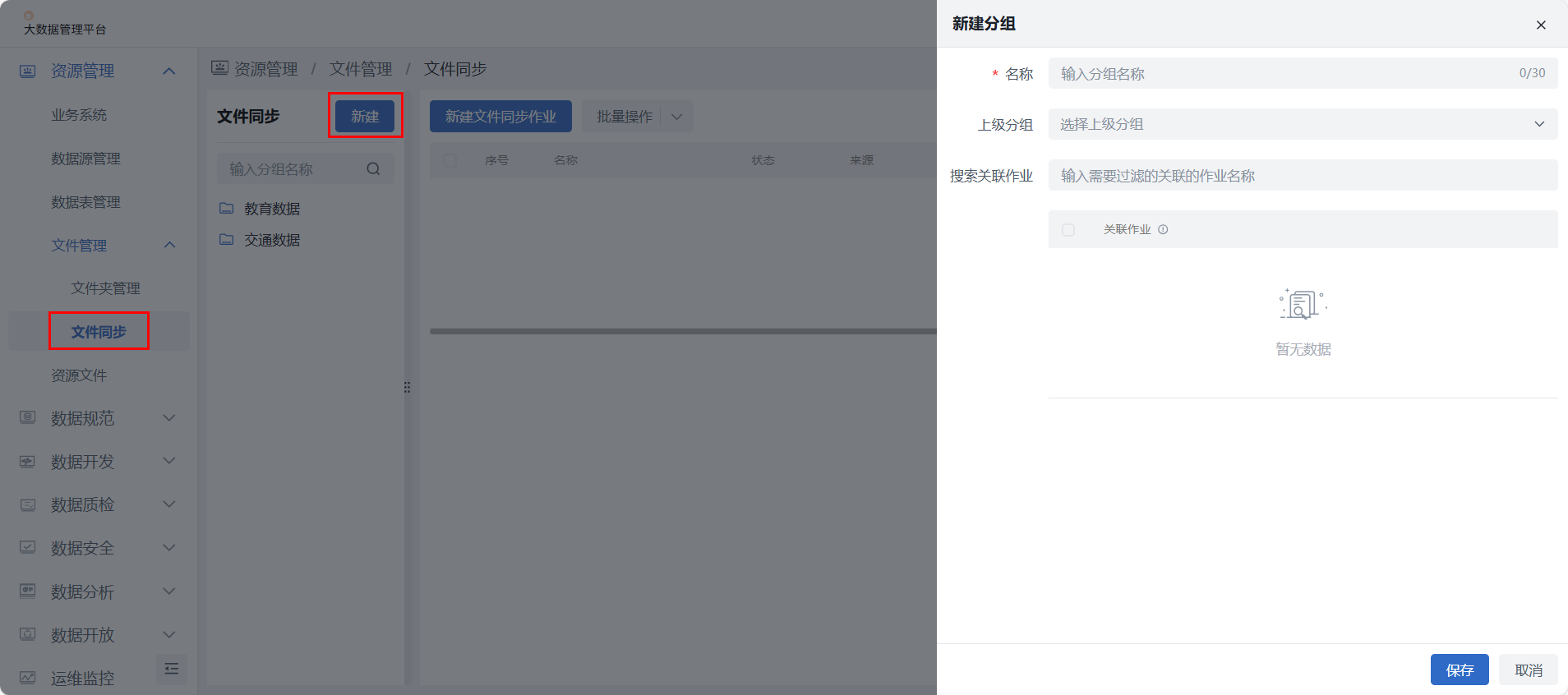The height and width of the screenshot is (695, 1568).
Task: Collapse the sidebar using the menu fold icon
Action: click(172, 669)
